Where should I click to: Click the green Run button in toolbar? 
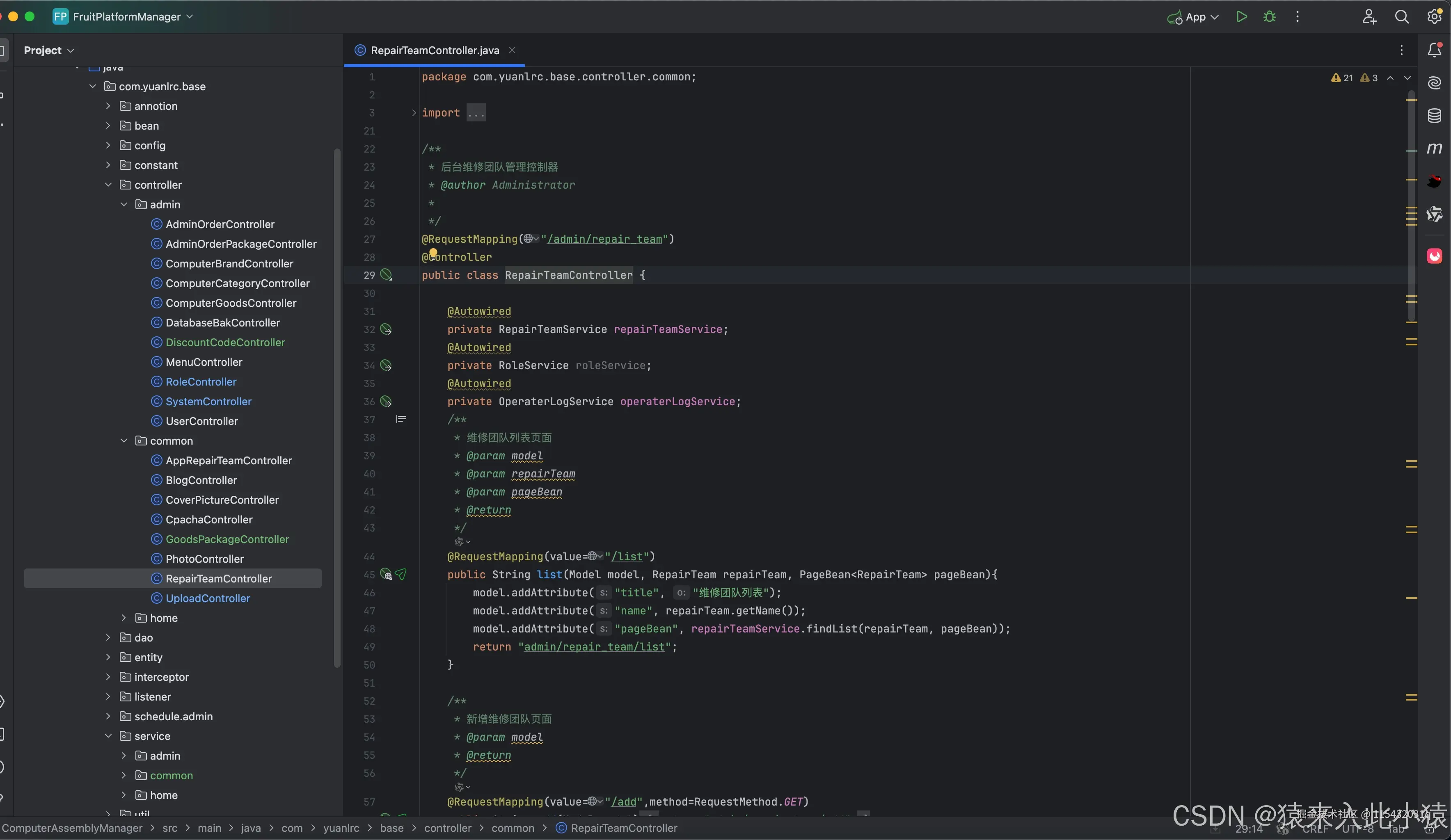[x=1241, y=17]
